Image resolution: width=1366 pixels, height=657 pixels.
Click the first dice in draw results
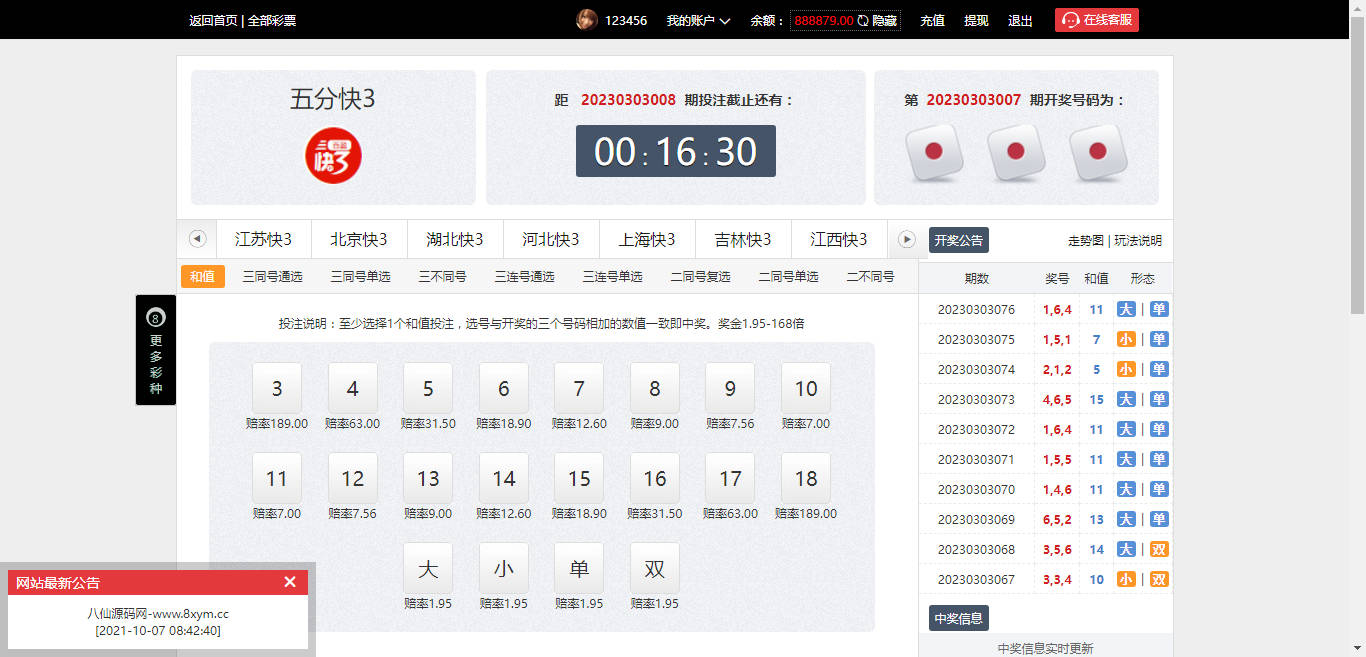(x=934, y=152)
